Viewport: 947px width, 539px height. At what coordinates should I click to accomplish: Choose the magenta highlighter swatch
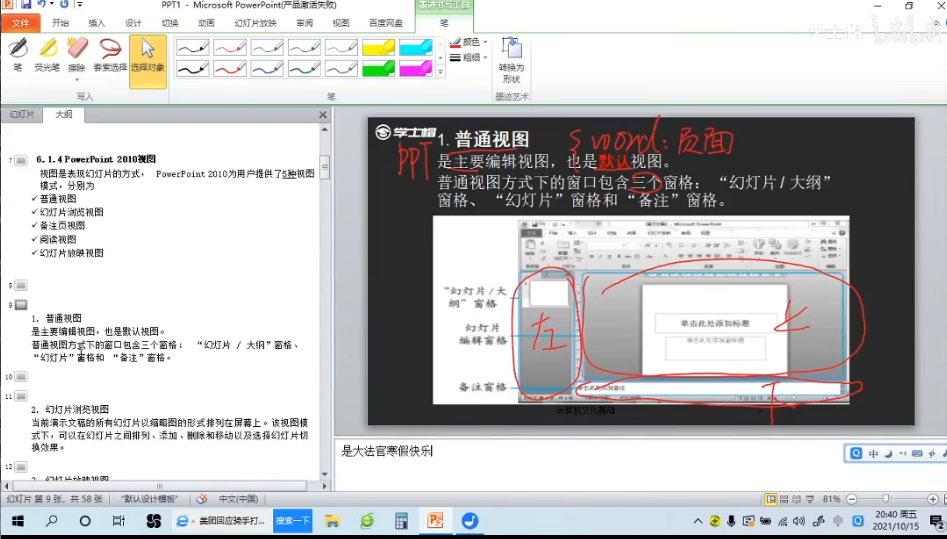click(416, 68)
